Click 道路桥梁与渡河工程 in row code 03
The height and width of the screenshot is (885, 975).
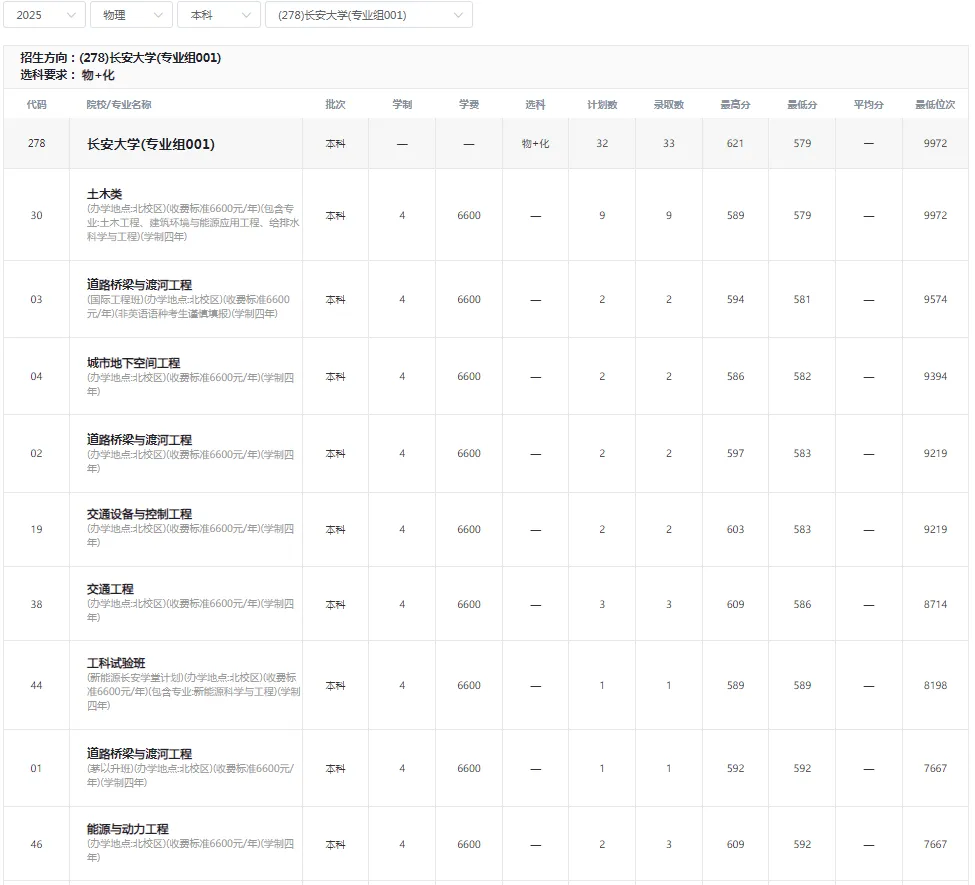[139, 285]
